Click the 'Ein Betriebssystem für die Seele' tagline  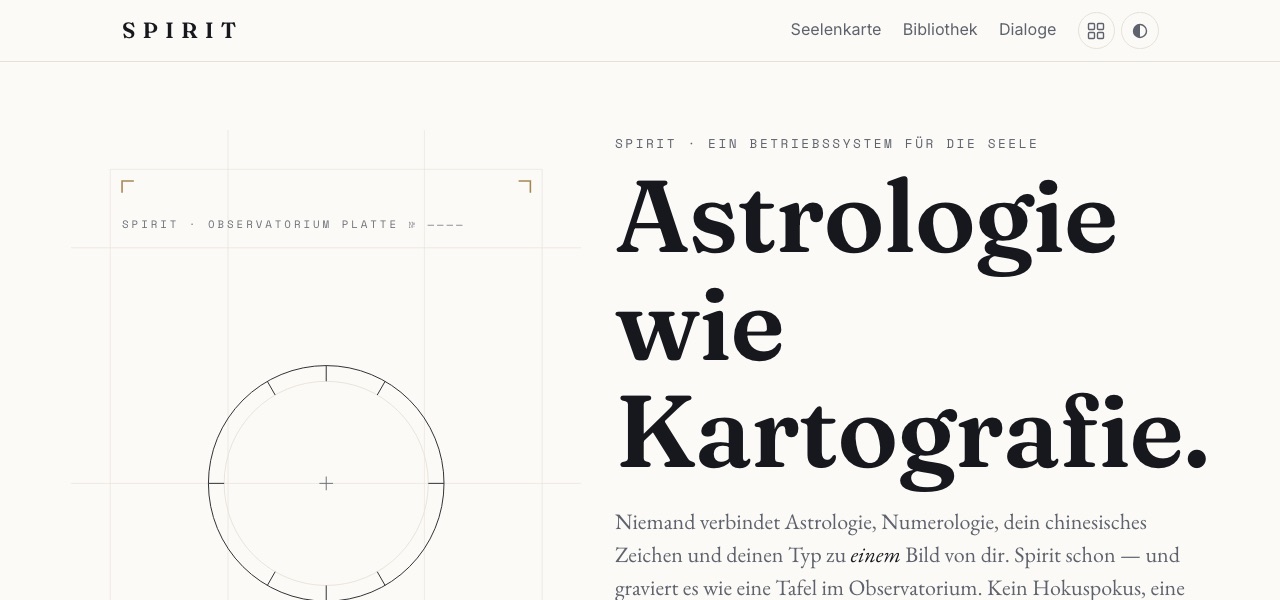(873, 144)
